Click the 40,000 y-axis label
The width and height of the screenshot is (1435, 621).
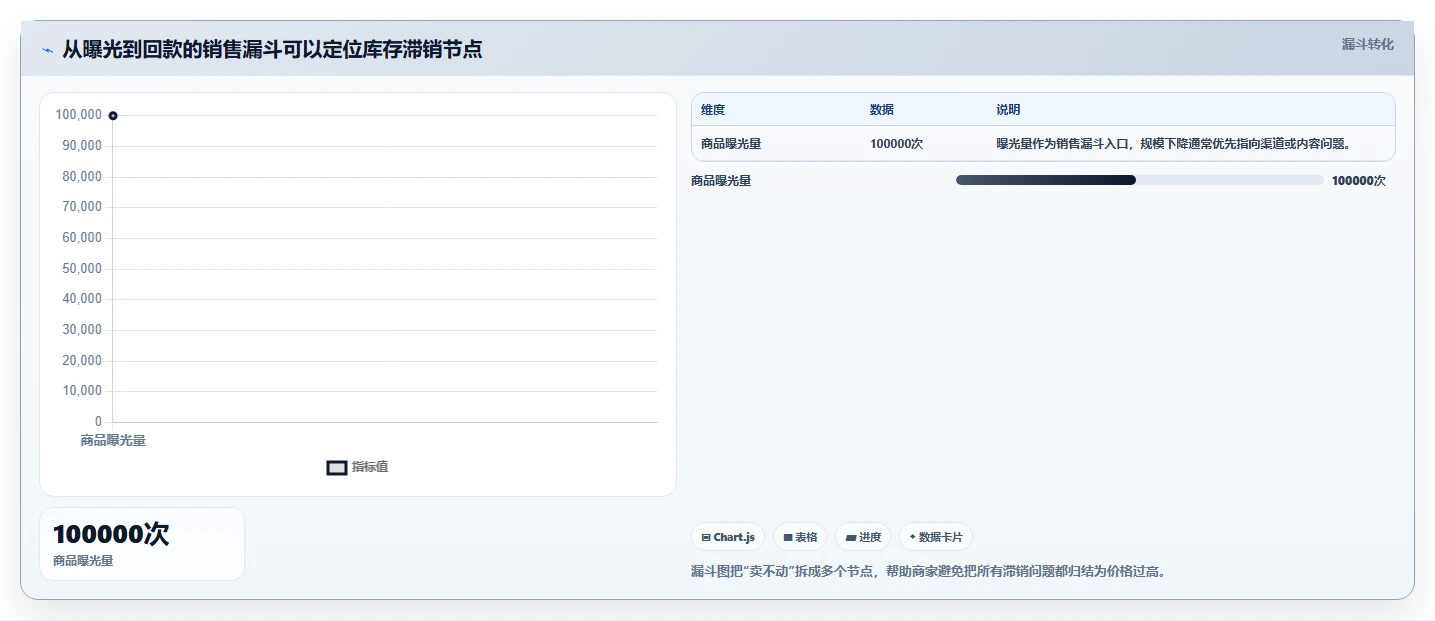(82, 299)
